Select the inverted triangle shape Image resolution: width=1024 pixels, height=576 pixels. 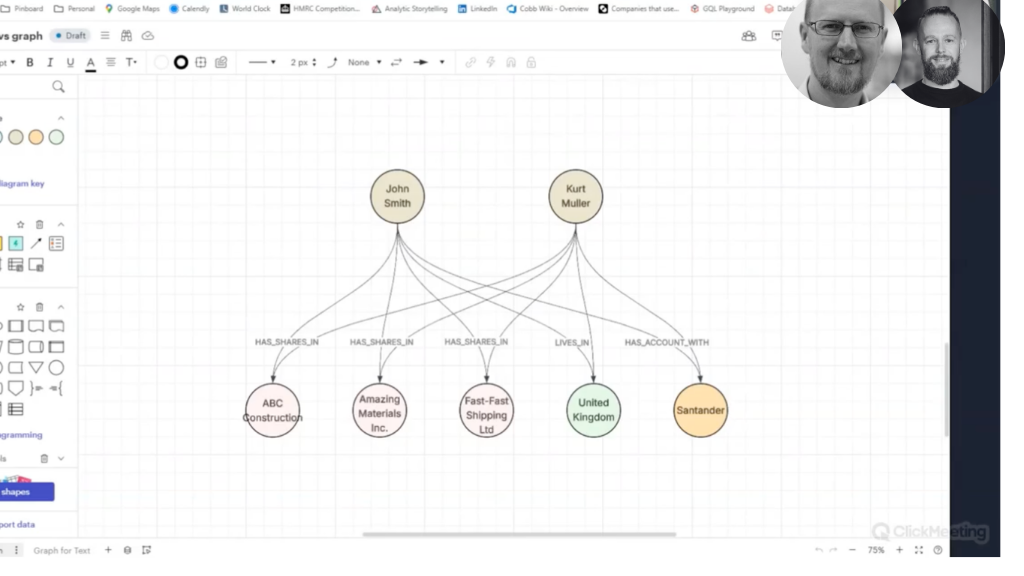click(x=36, y=368)
